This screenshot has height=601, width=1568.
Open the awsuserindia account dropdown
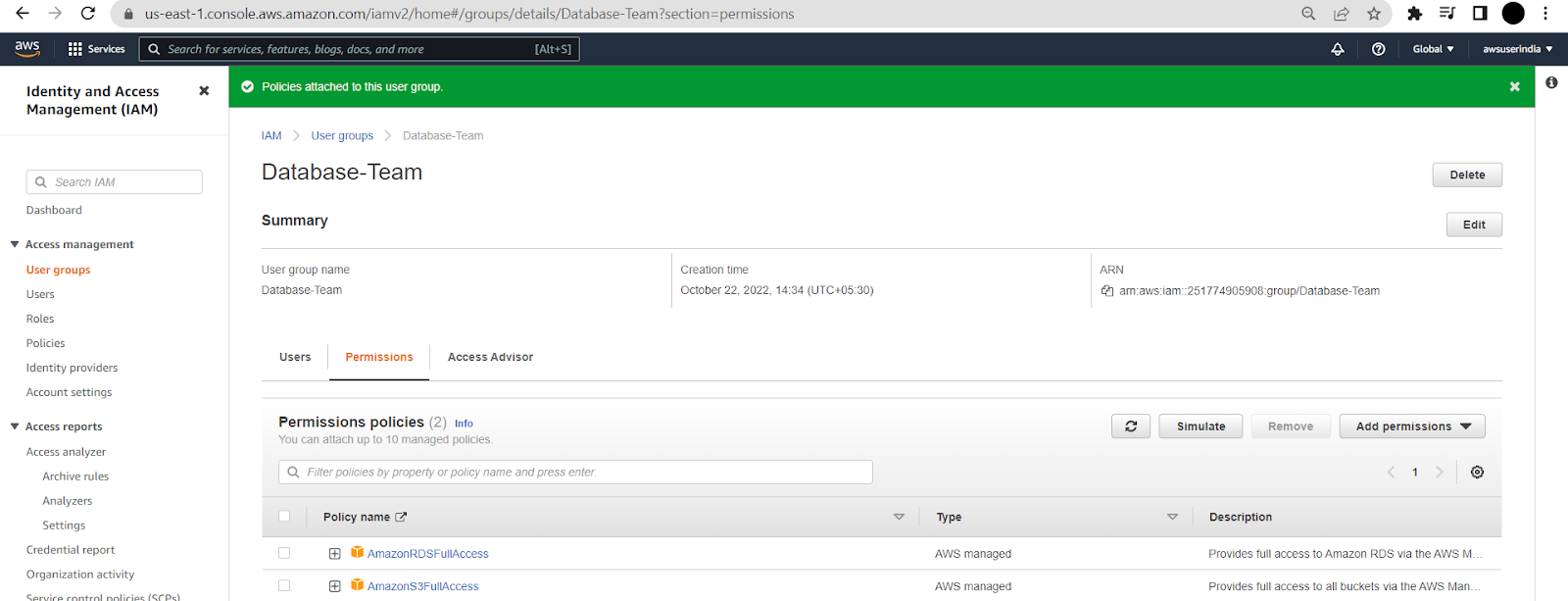(x=1517, y=49)
